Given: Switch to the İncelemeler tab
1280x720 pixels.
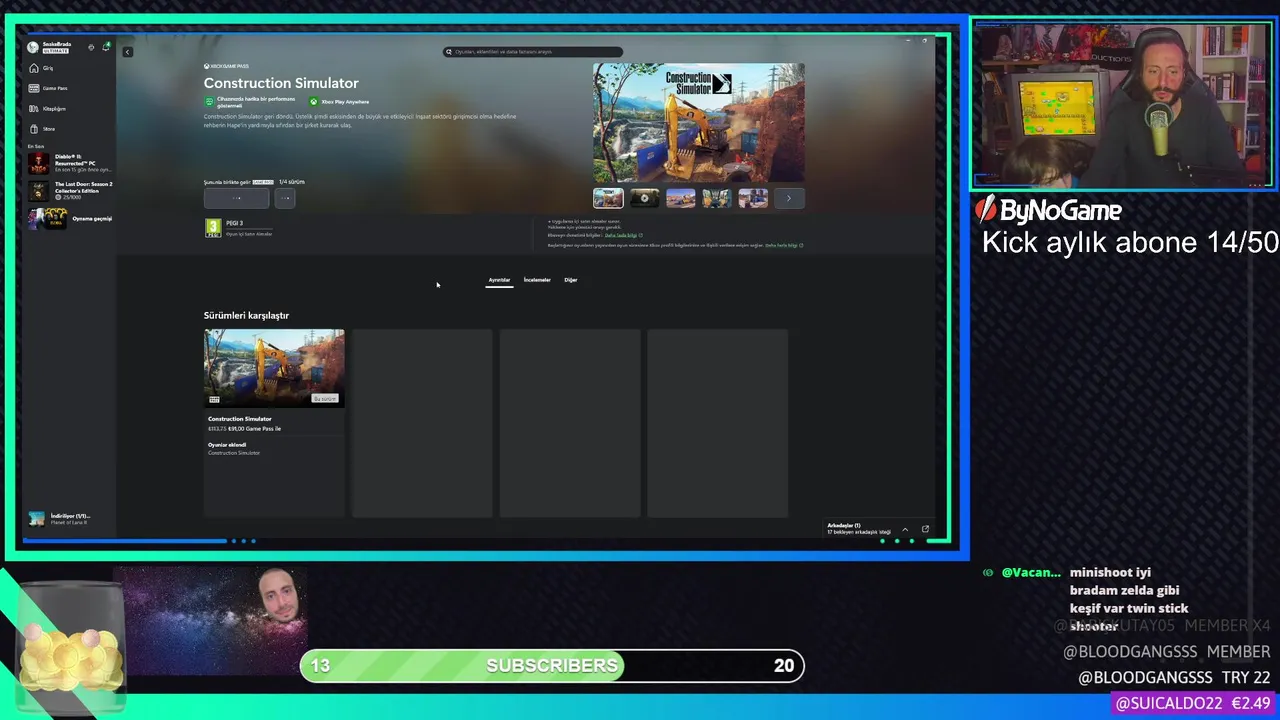Looking at the screenshot, I should [537, 280].
